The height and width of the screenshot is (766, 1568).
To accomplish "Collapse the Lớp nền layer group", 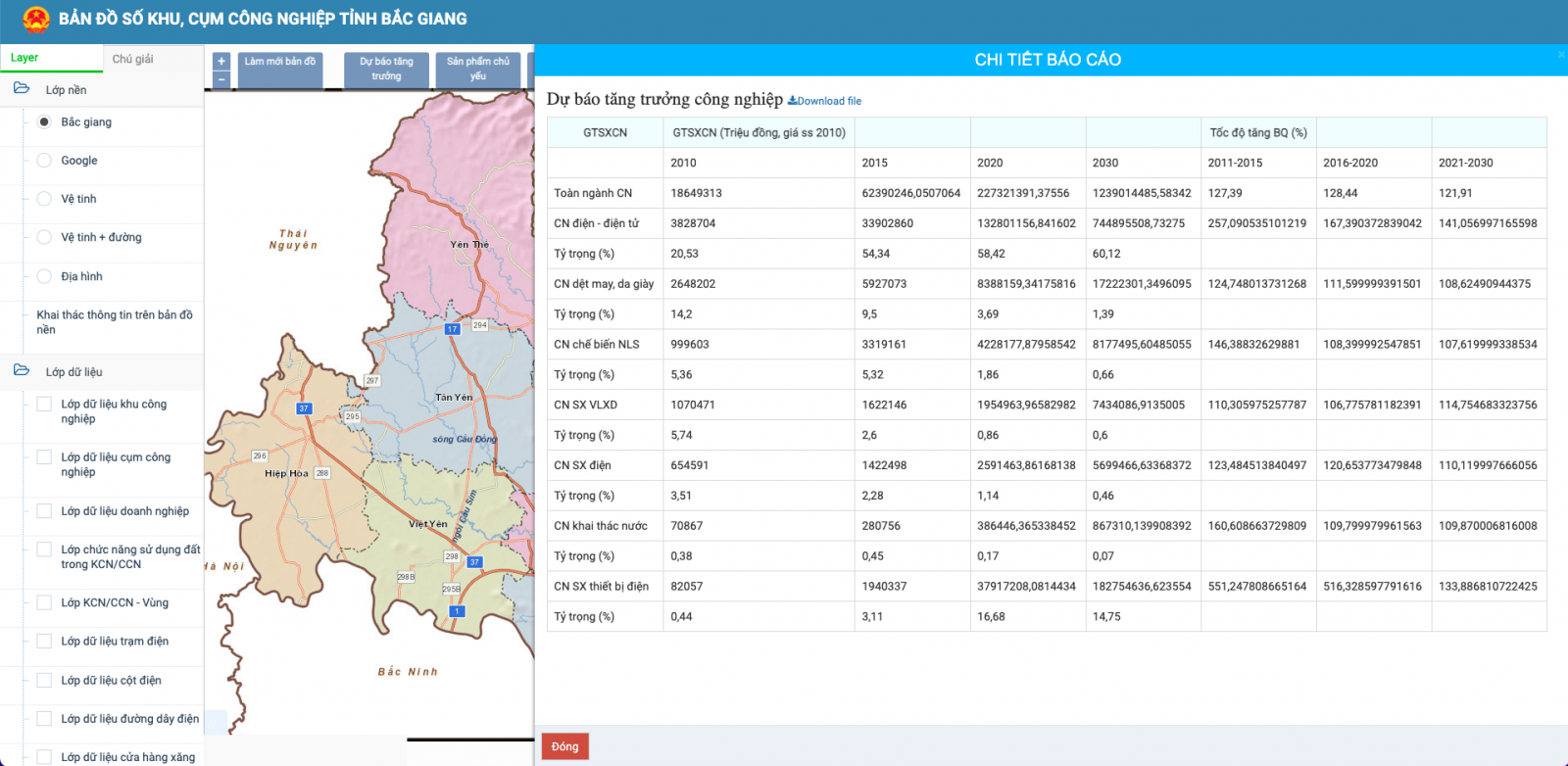I will tap(66, 90).
